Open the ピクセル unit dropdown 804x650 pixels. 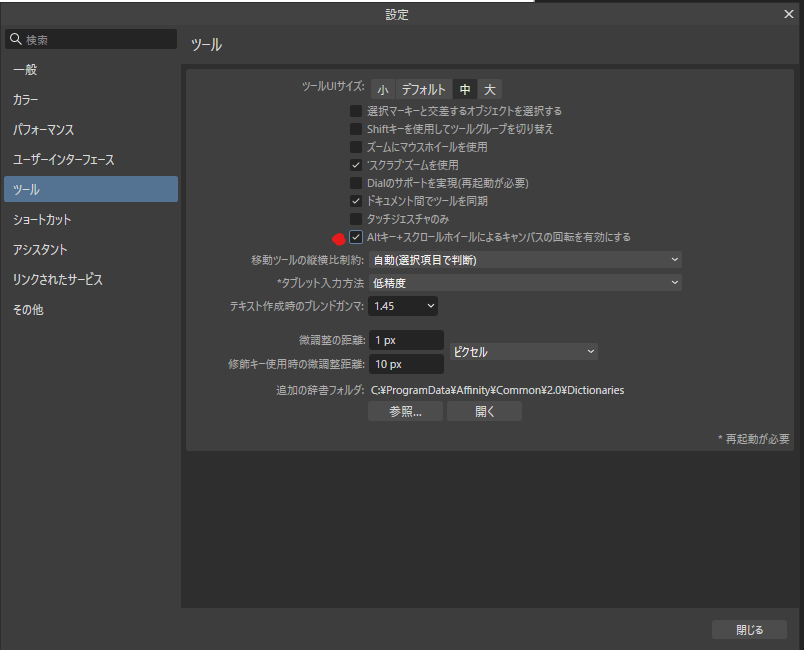point(523,352)
